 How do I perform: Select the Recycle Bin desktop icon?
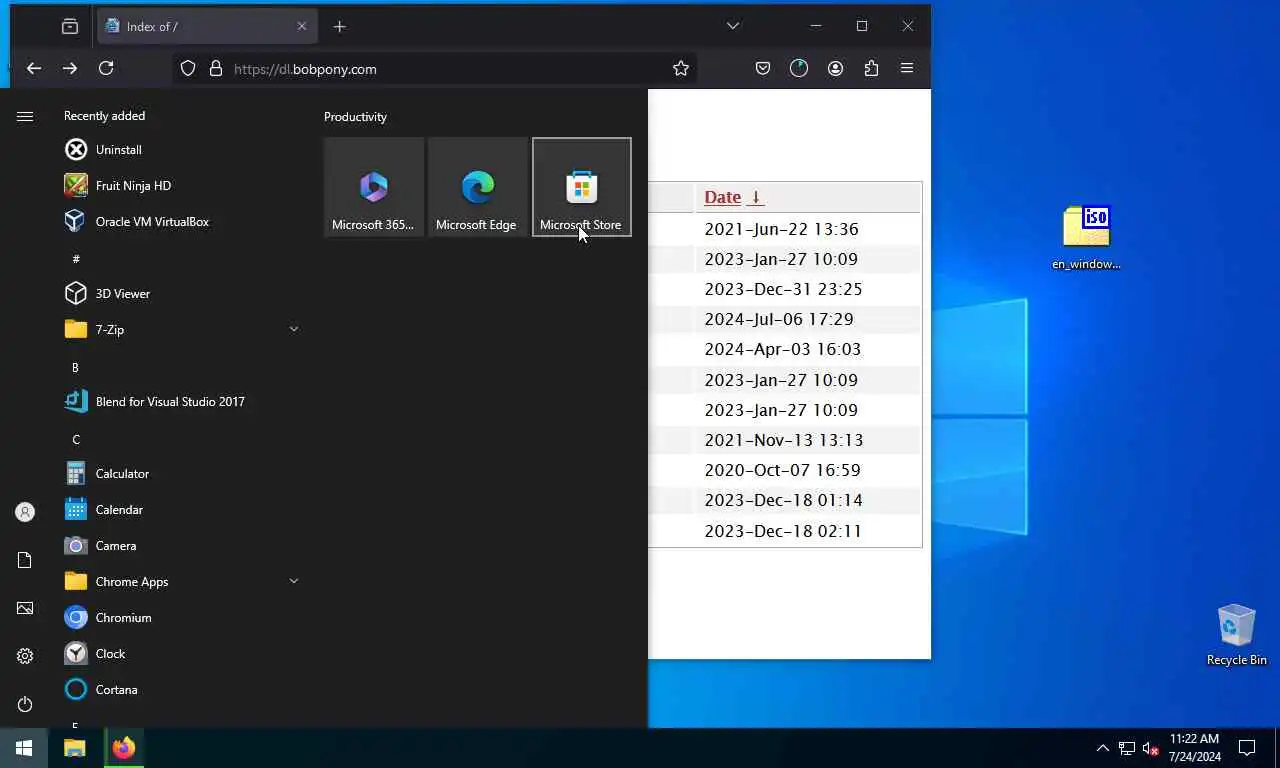tap(1236, 635)
